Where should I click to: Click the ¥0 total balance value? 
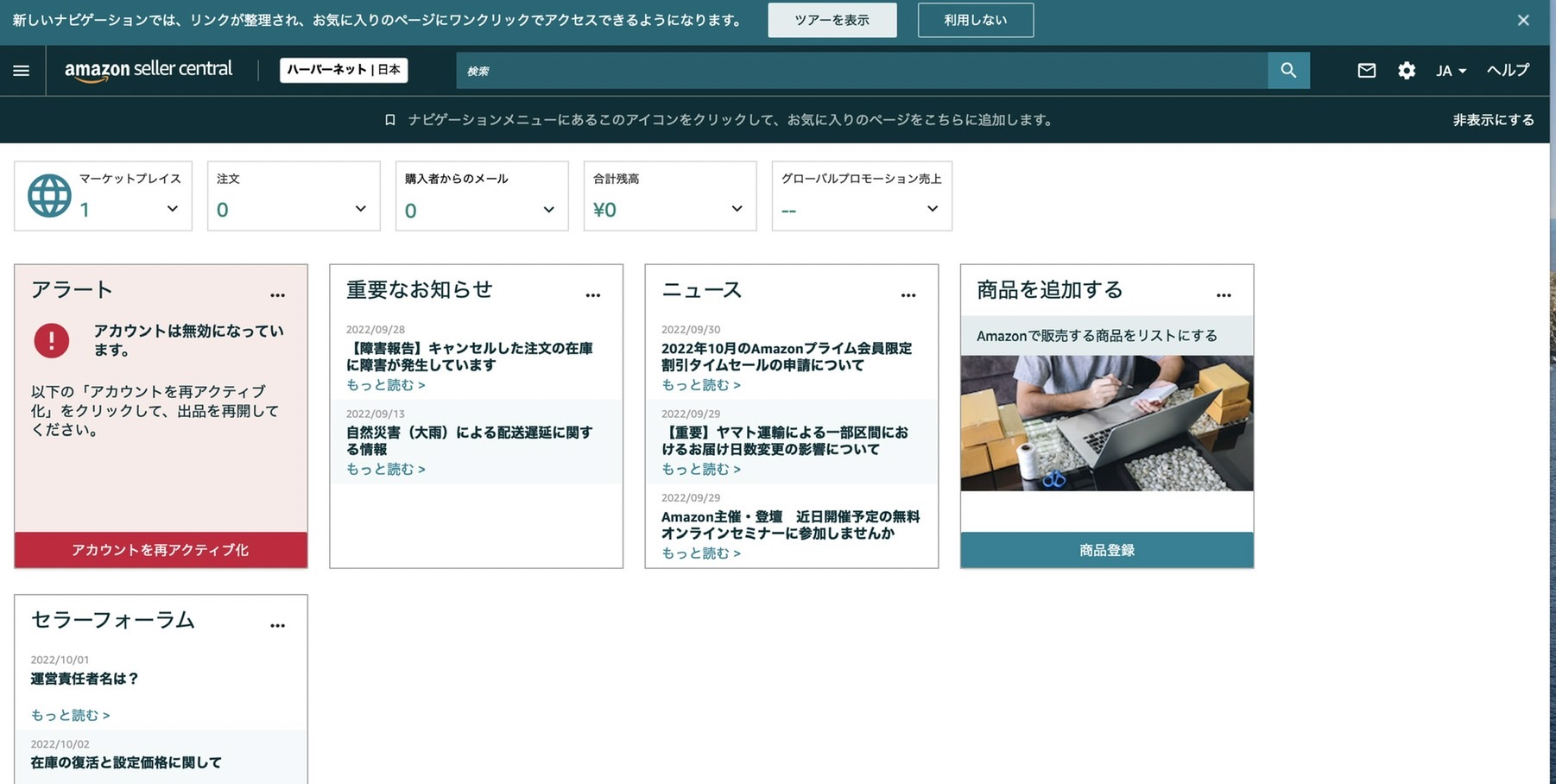tap(604, 210)
